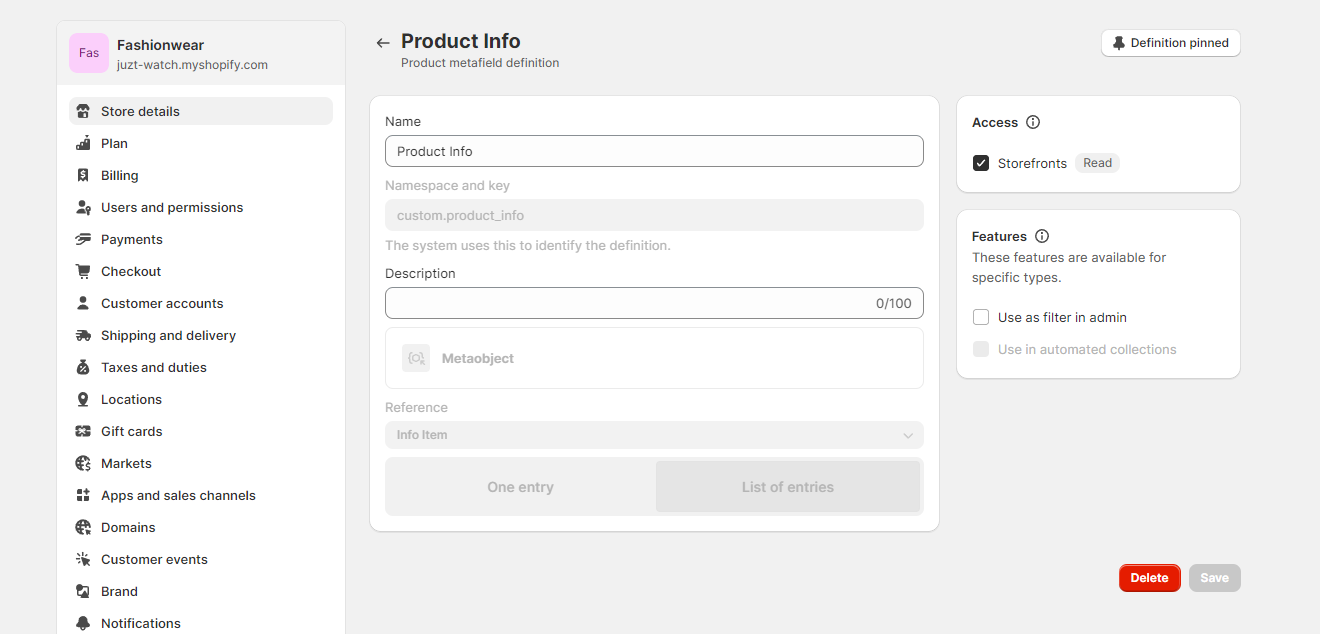Click the Checkout cart icon
The width and height of the screenshot is (1320, 634).
point(83,271)
